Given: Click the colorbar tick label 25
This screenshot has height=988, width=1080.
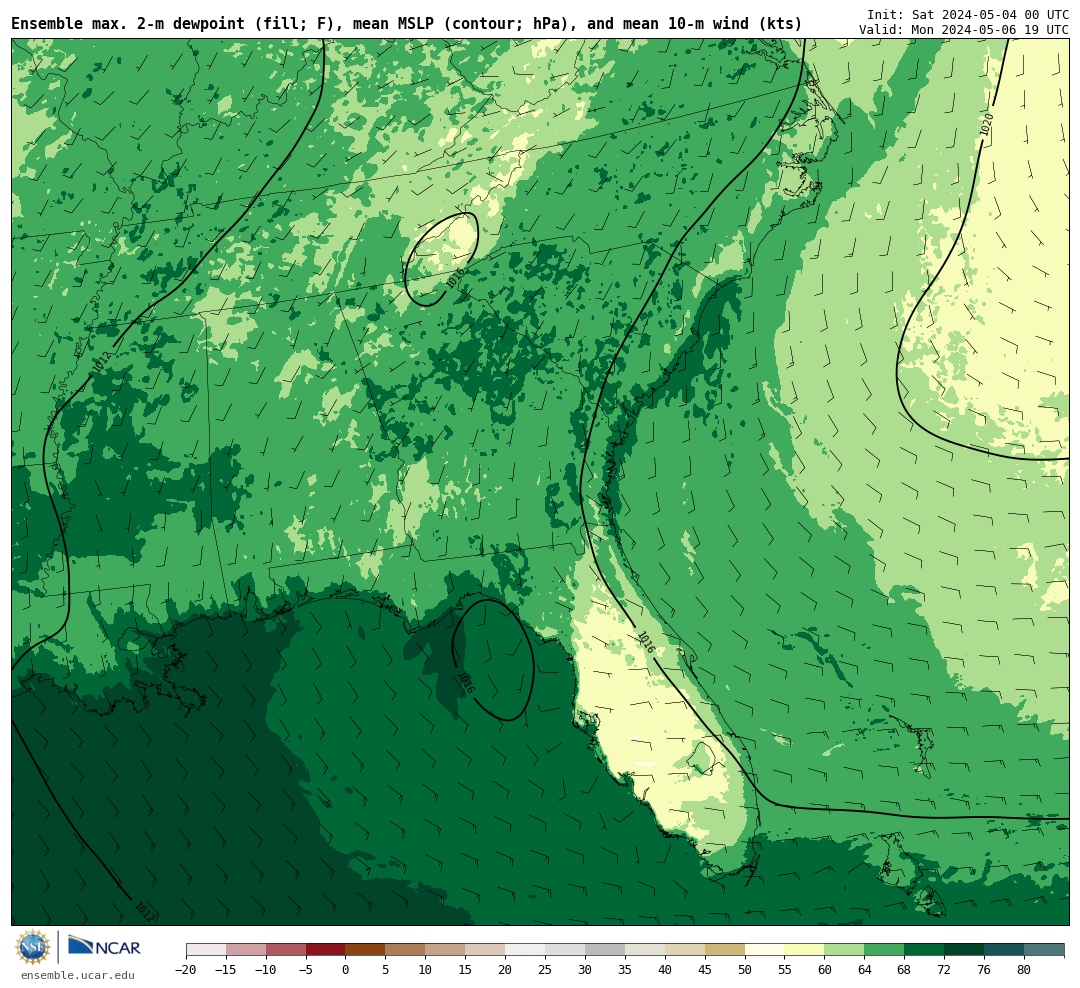Looking at the screenshot, I should 546,970.
